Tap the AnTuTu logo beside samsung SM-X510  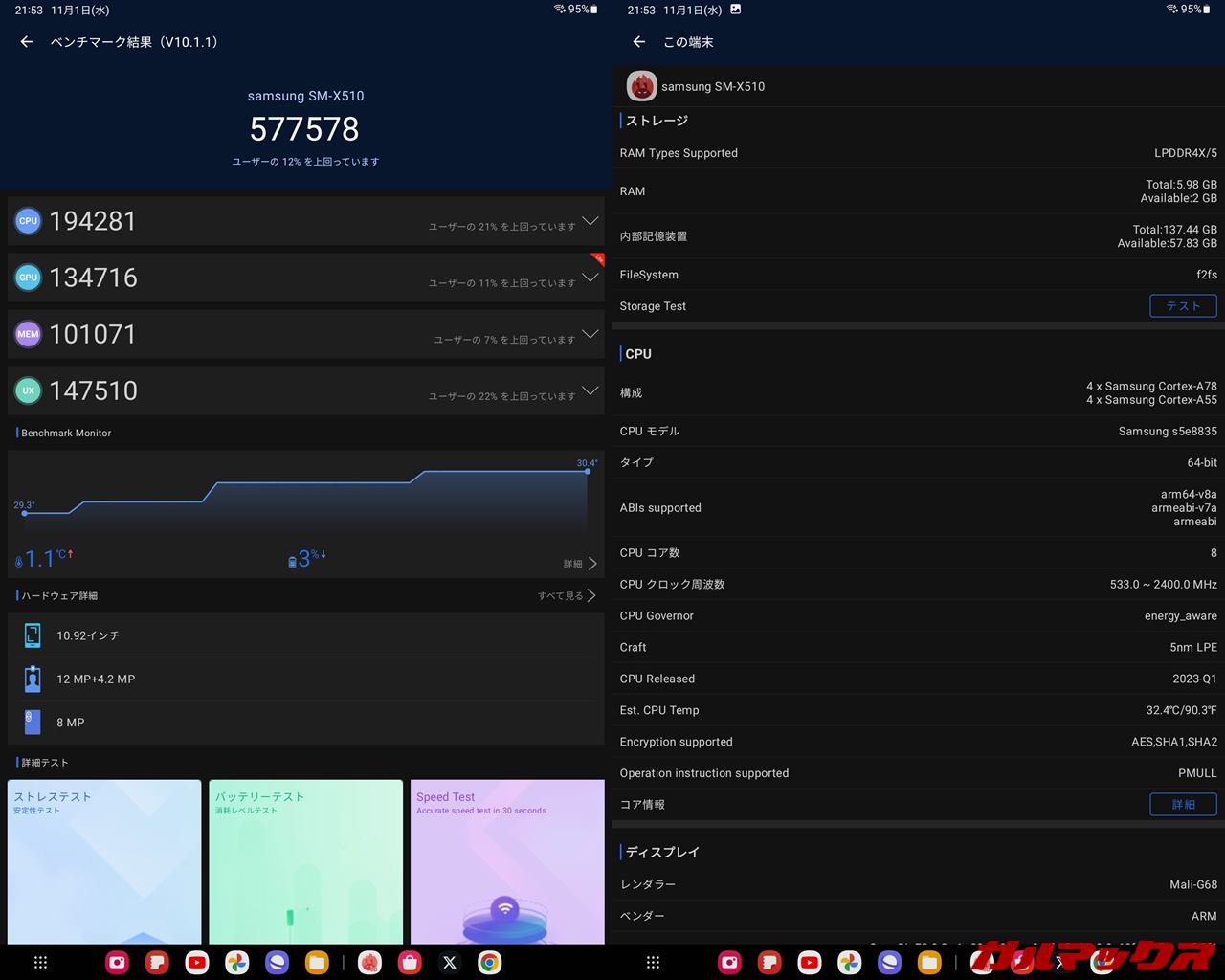click(x=641, y=86)
